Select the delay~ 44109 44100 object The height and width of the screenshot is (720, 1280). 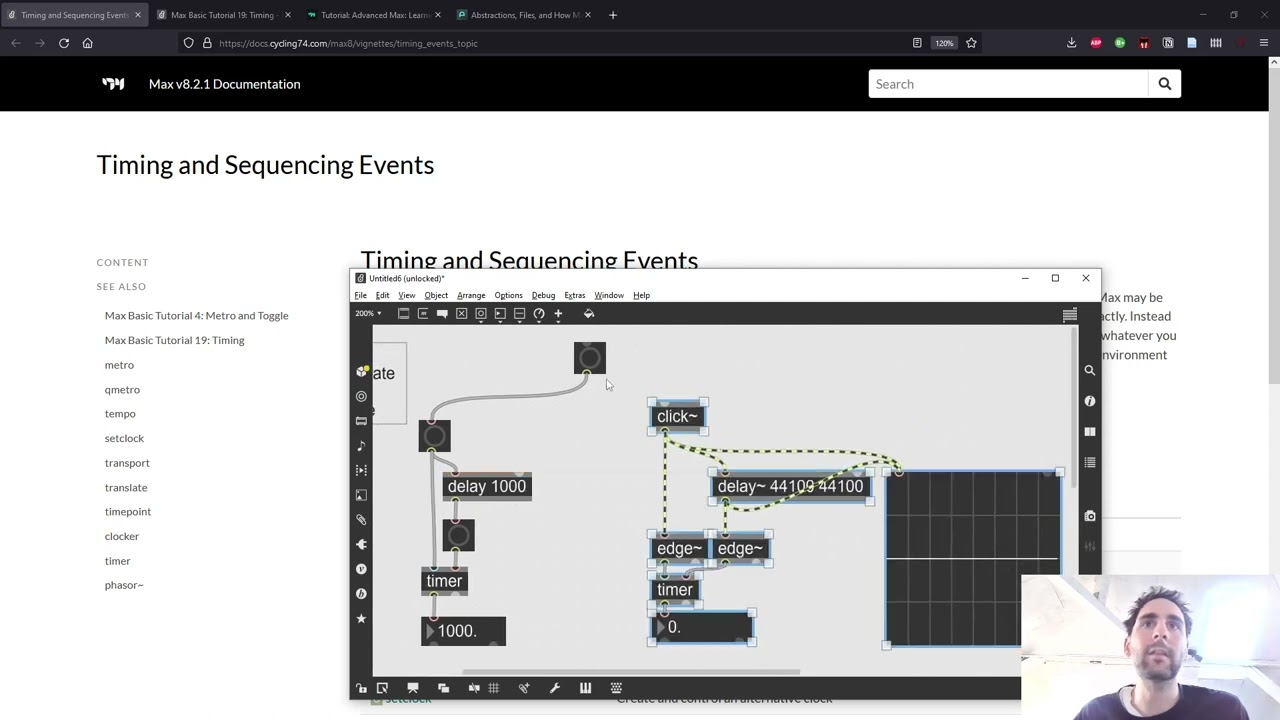coord(790,486)
